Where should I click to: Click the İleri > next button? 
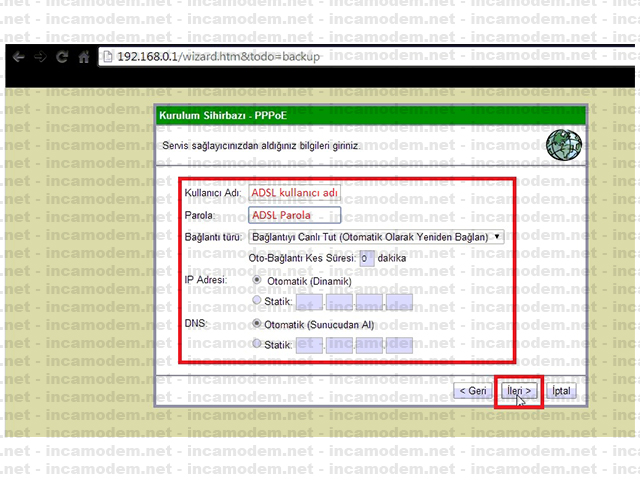(519, 391)
